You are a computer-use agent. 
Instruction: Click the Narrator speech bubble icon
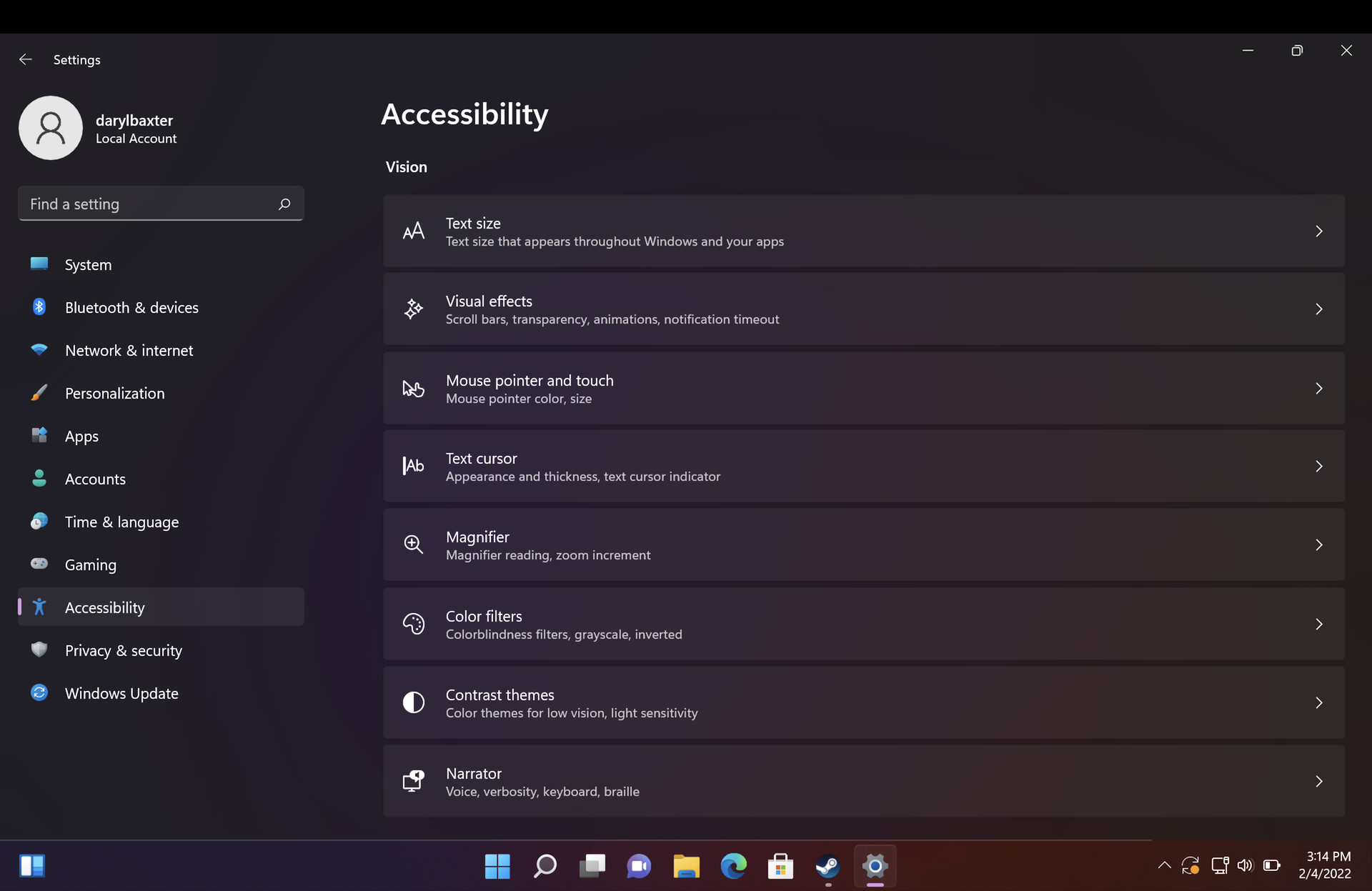[x=413, y=780]
